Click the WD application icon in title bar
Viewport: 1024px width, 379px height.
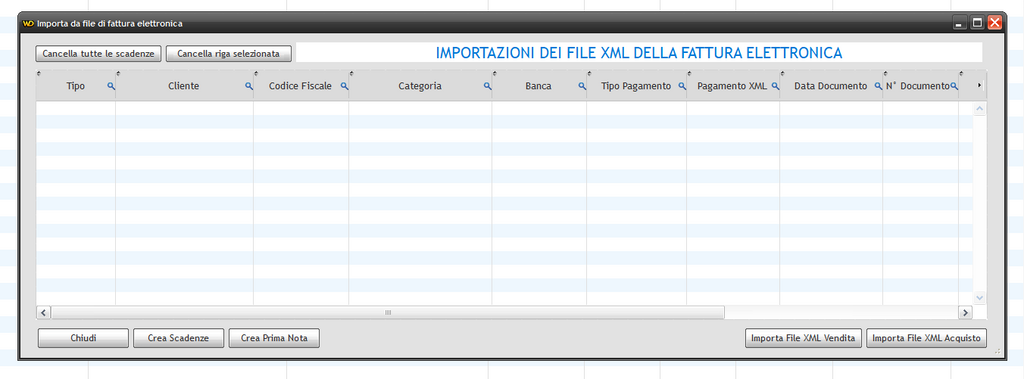point(27,24)
